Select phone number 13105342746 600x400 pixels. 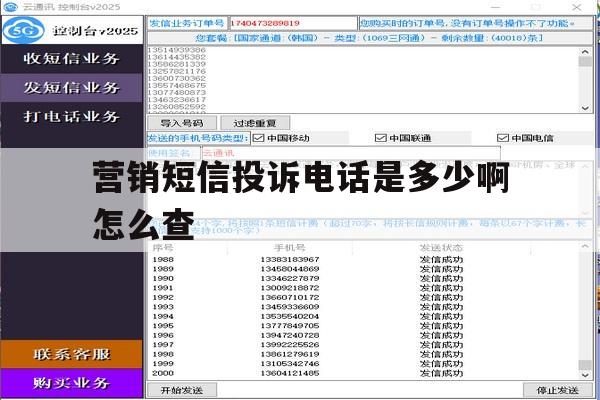click(x=290, y=364)
